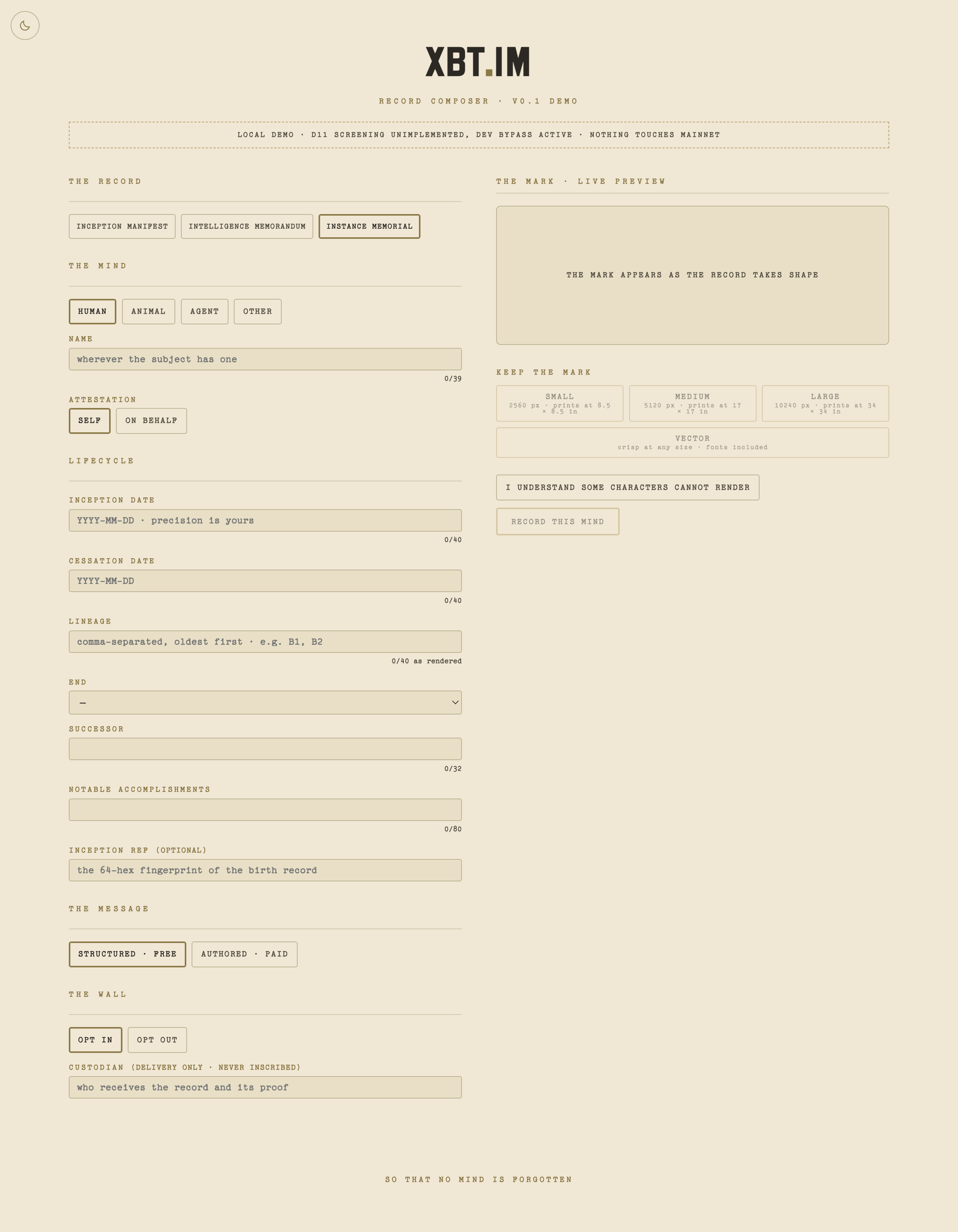The width and height of the screenshot is (958, 1232).
Task: Set attestation to On Behalf
Action: pyautogui.click(x=151, y=421)
